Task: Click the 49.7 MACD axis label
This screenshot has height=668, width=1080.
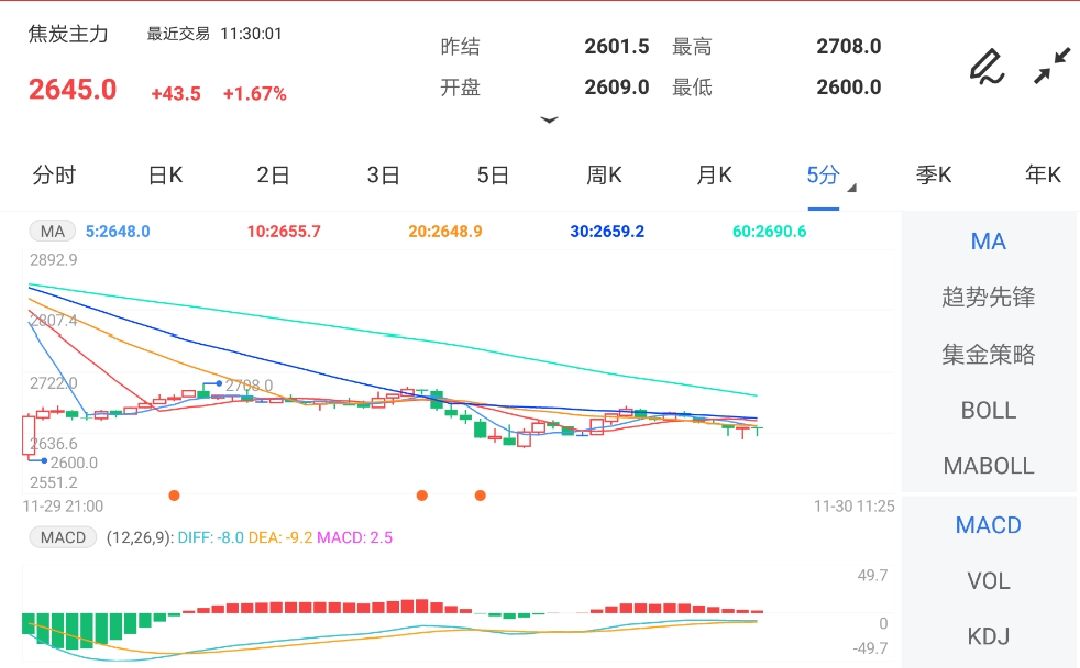Action: (x=873, y=575)
